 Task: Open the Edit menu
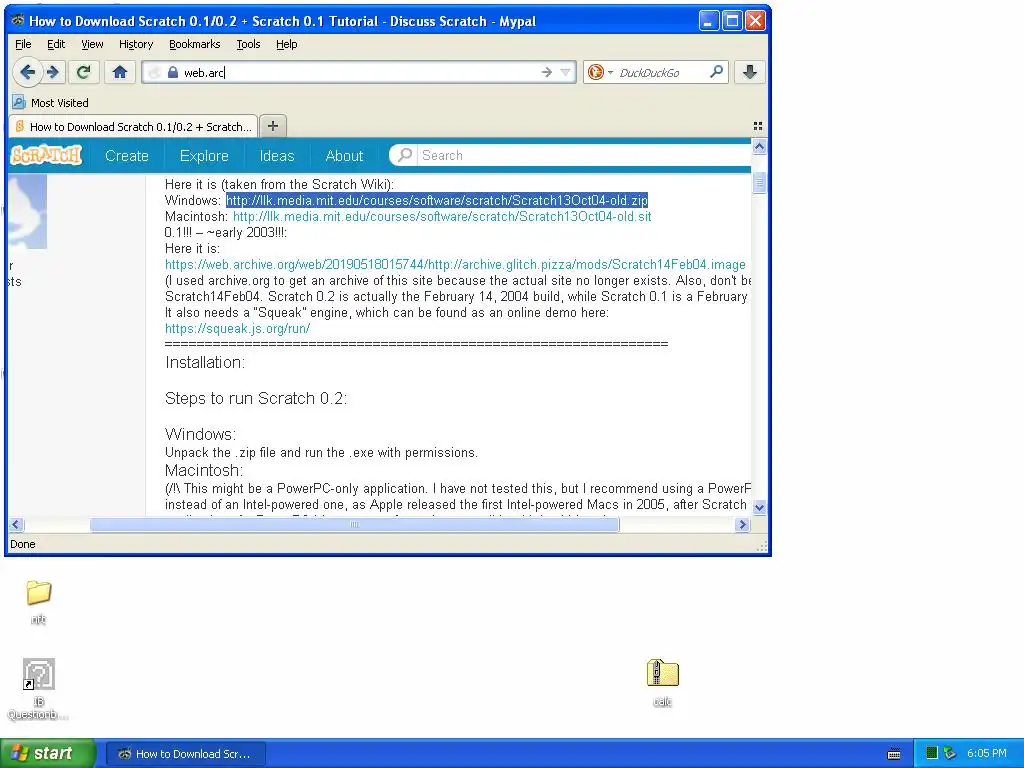(x=56, y=44)
